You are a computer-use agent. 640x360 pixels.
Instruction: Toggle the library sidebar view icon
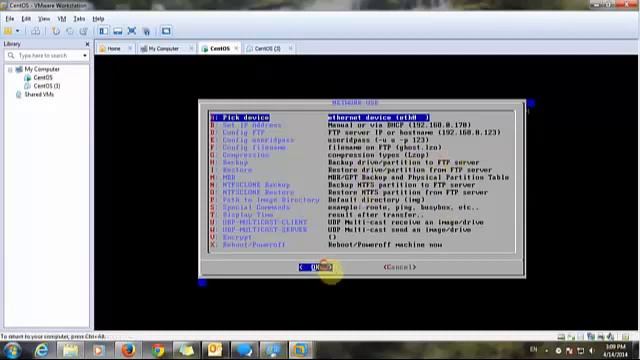point(104,31)
